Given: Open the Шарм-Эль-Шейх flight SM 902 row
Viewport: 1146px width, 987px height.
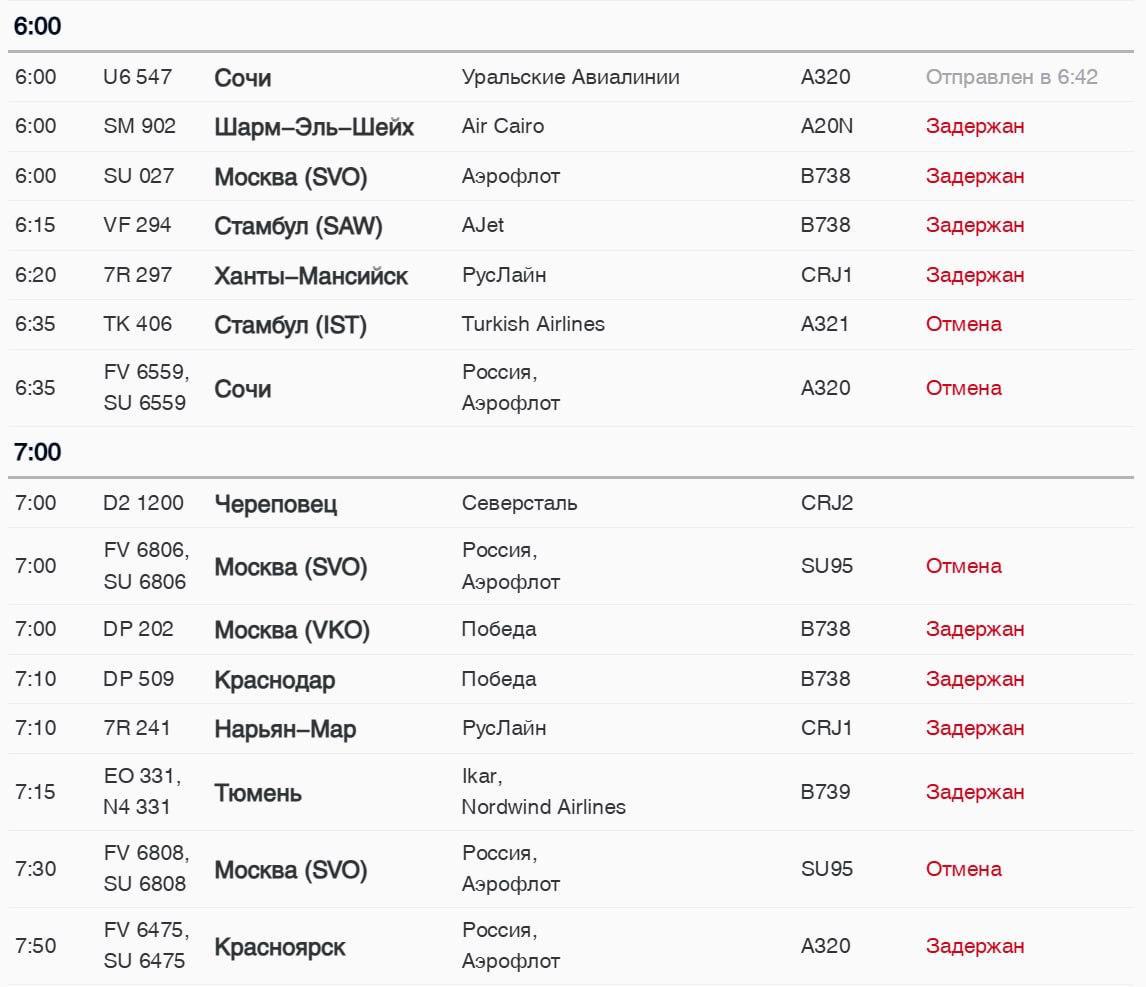Looking at the screenshot, I should point(314,127).
